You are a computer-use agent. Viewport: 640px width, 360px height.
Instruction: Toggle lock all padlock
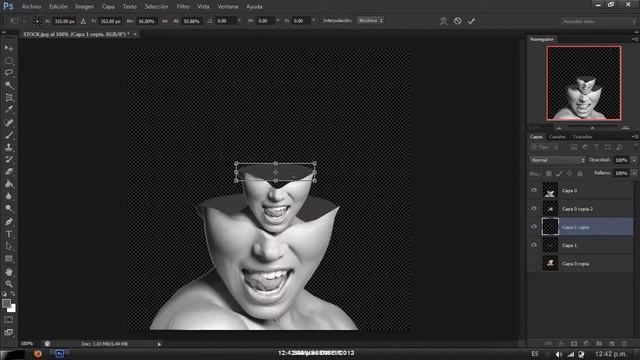580,173
